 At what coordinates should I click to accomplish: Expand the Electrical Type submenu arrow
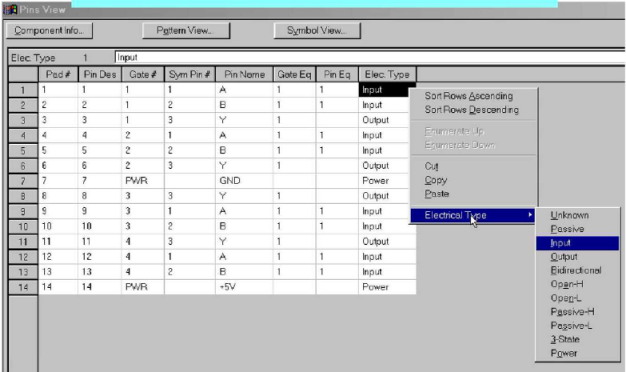coord(530,215)
